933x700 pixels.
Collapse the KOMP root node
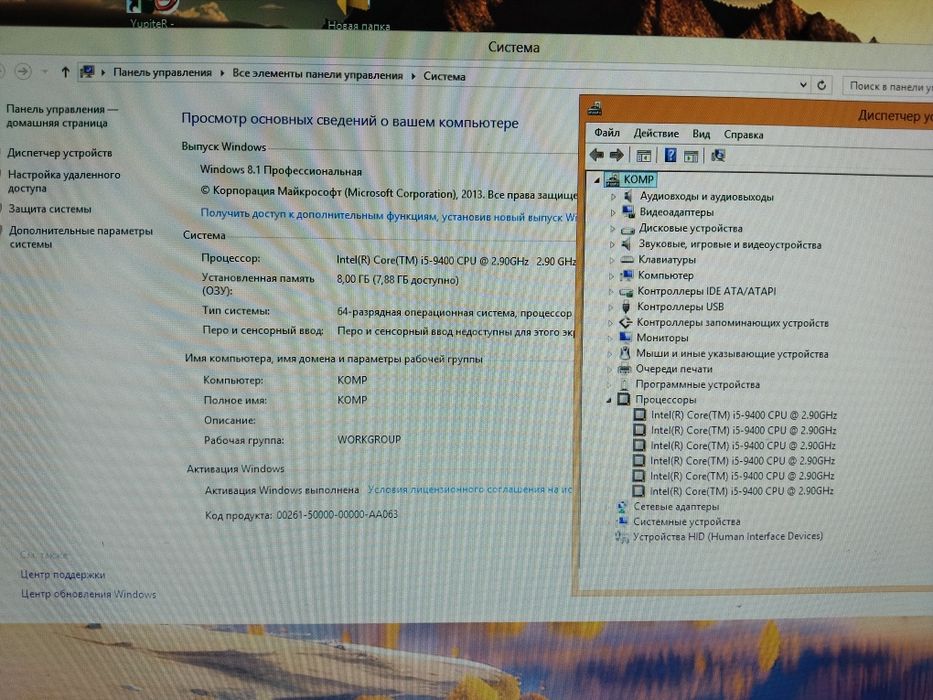coord(597,180)
